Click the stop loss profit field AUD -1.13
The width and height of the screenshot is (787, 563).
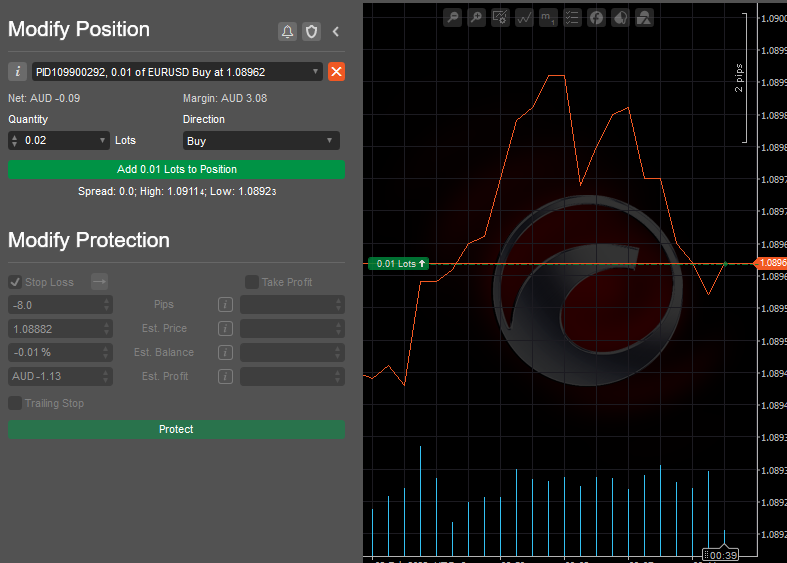(x=60, y=376)
